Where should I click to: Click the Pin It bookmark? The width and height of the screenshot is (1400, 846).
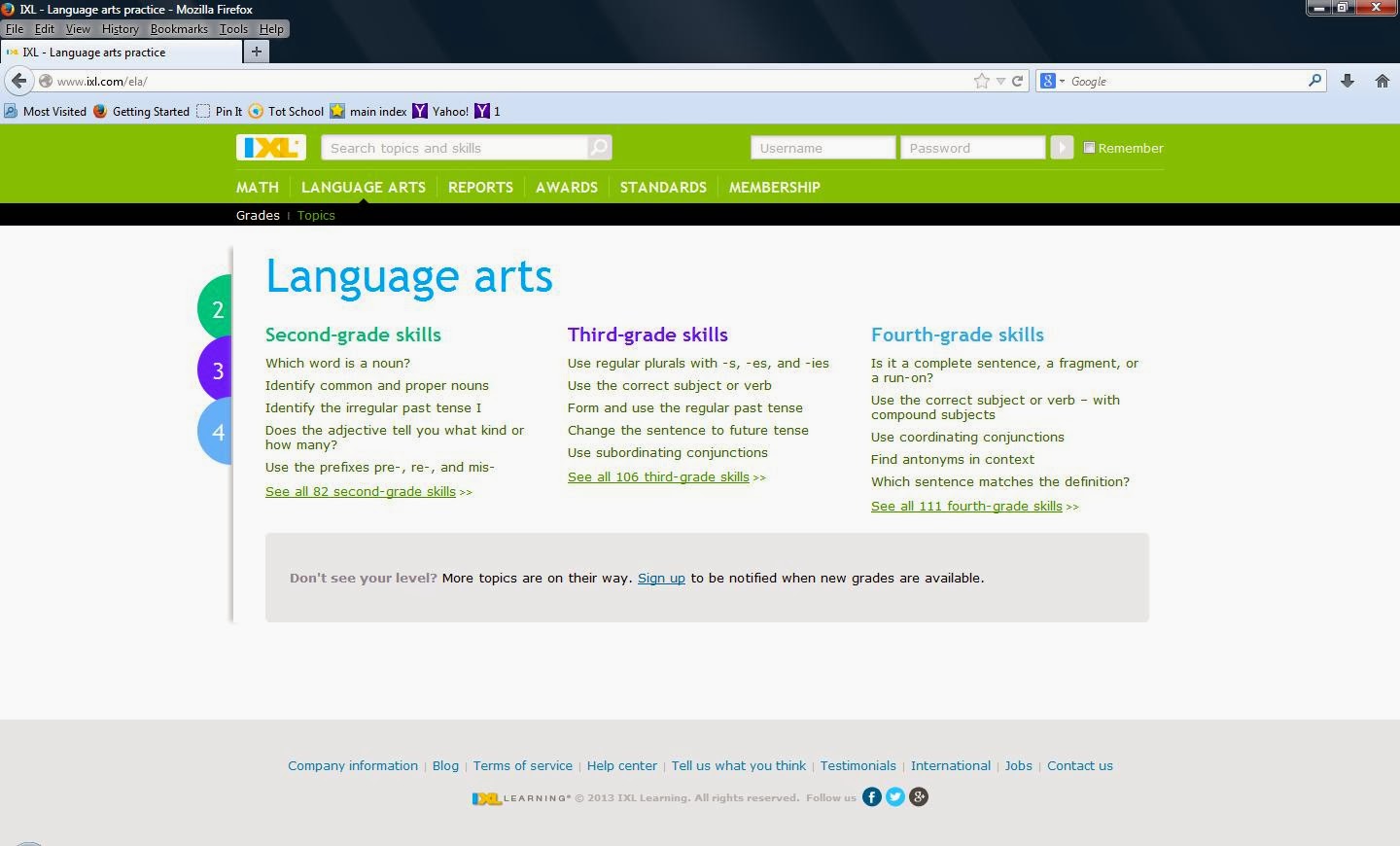click(219, 112)
